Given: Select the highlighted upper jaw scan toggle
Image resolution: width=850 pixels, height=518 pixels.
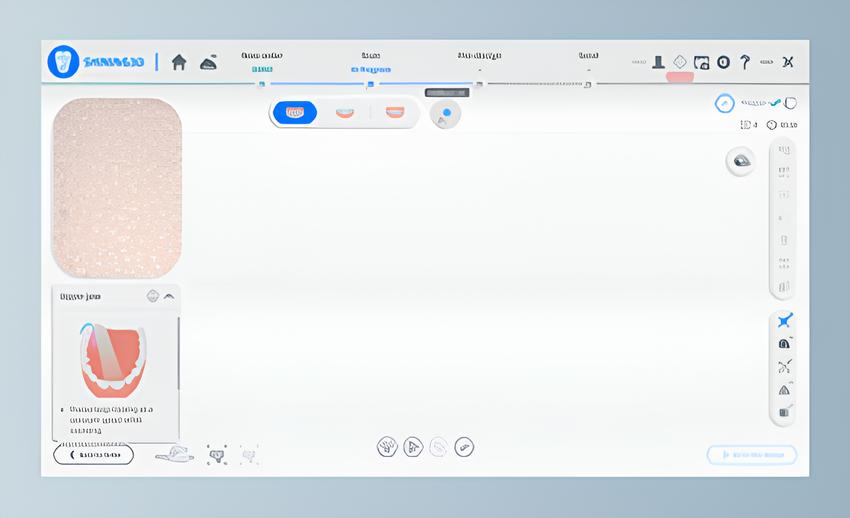Looking at the screenshot, I should pos(295,113).
